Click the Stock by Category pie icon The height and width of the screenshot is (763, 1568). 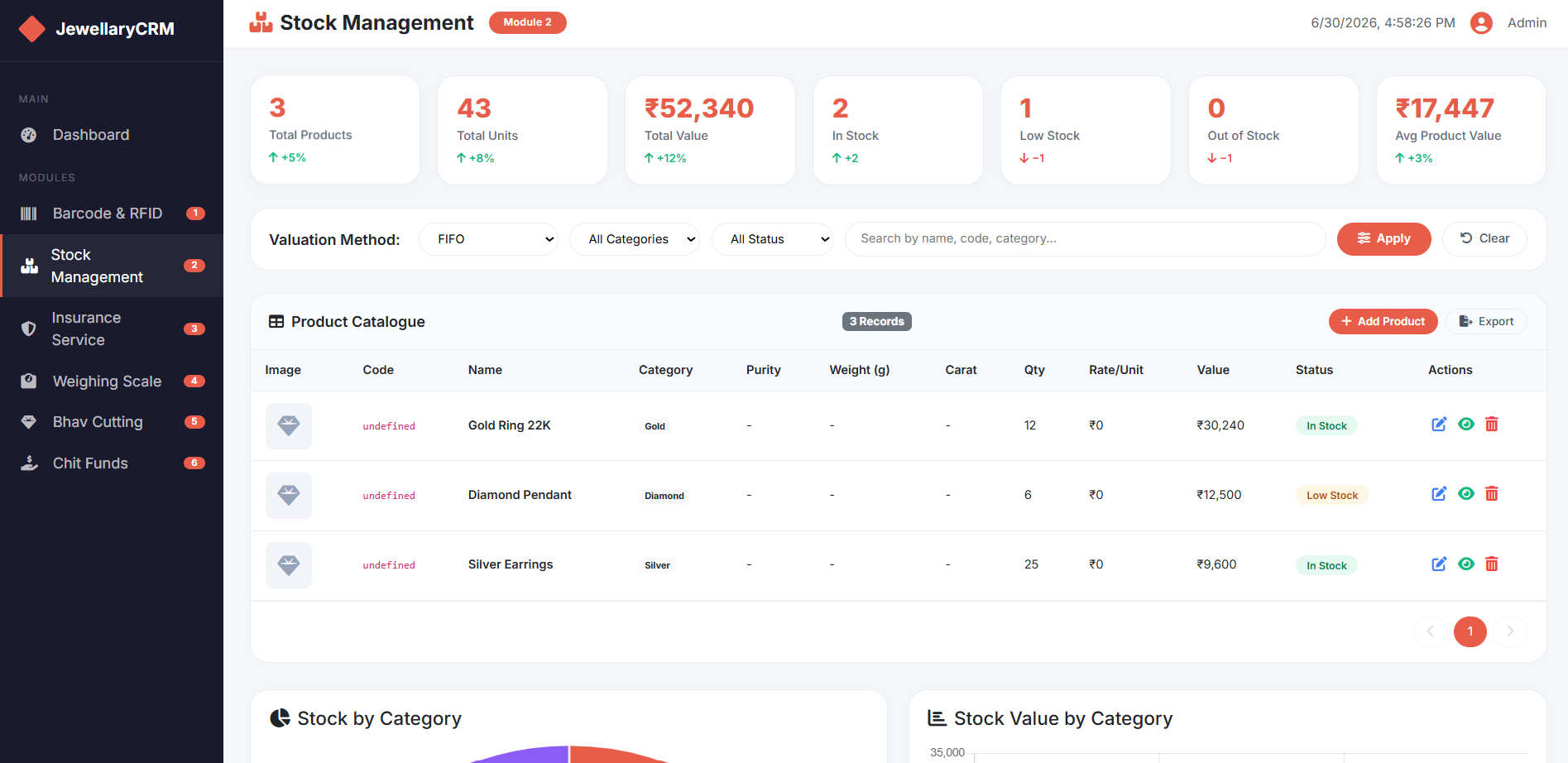point(280,718)
